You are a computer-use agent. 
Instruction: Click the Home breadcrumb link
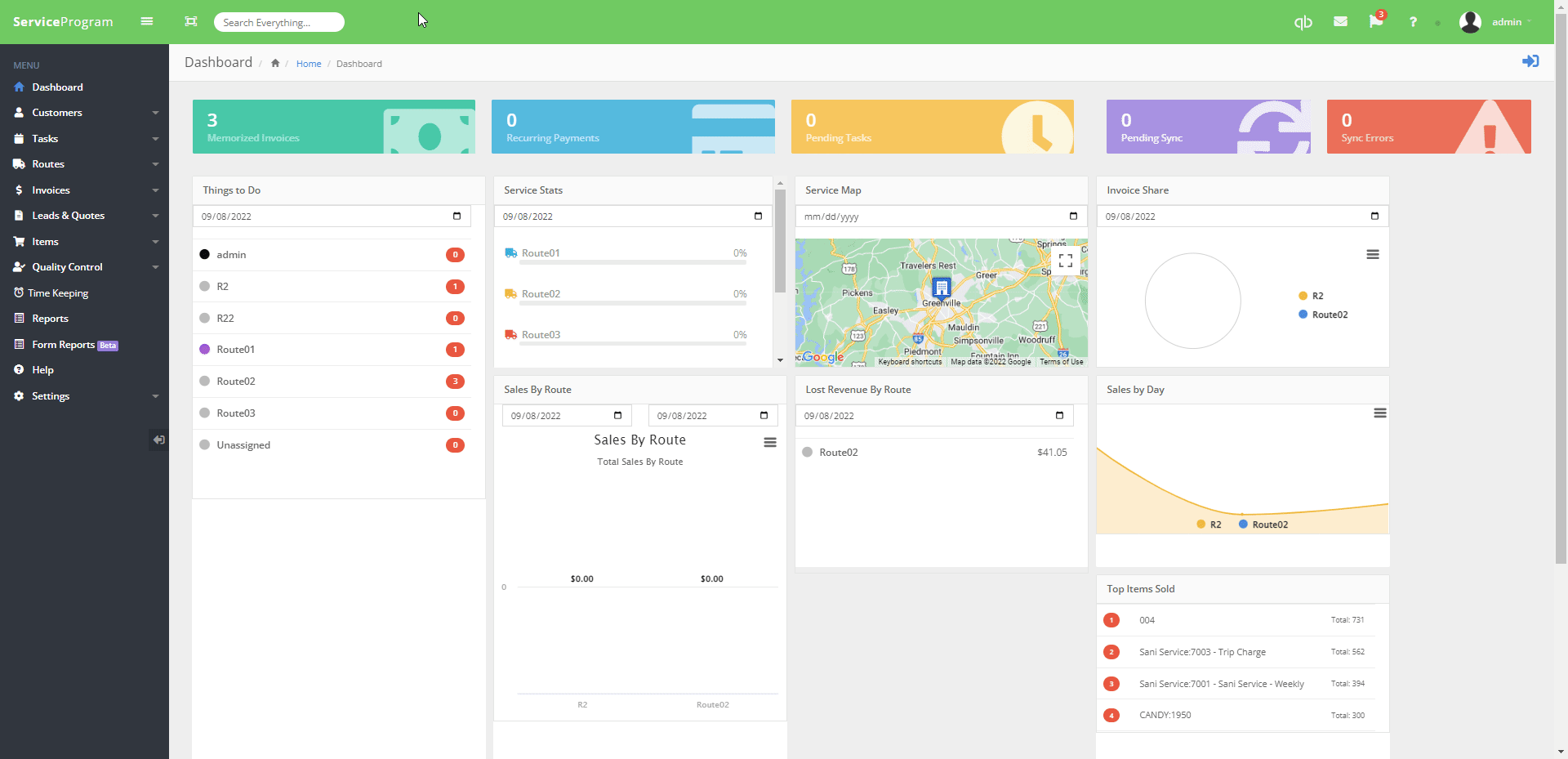(x=309, y=64)
